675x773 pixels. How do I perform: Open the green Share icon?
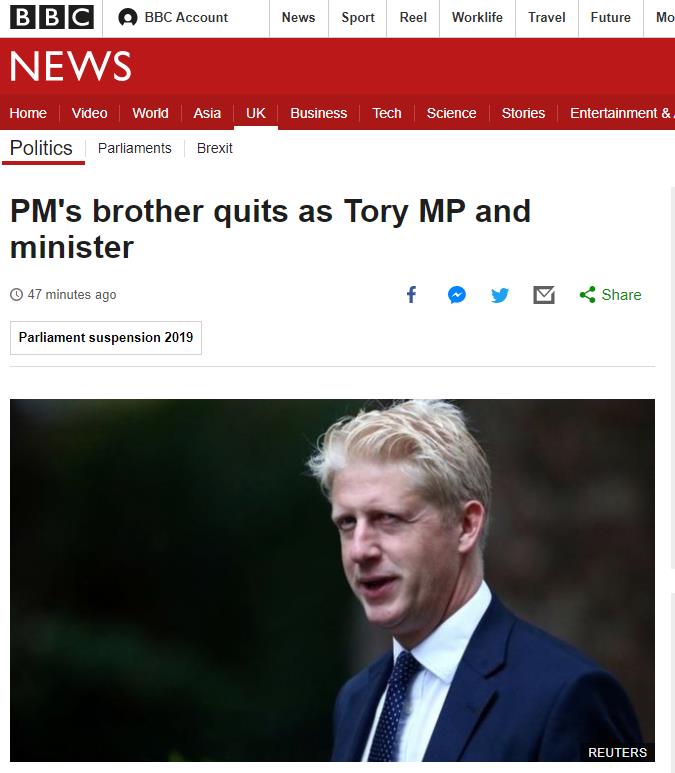[x=587, y=295]
